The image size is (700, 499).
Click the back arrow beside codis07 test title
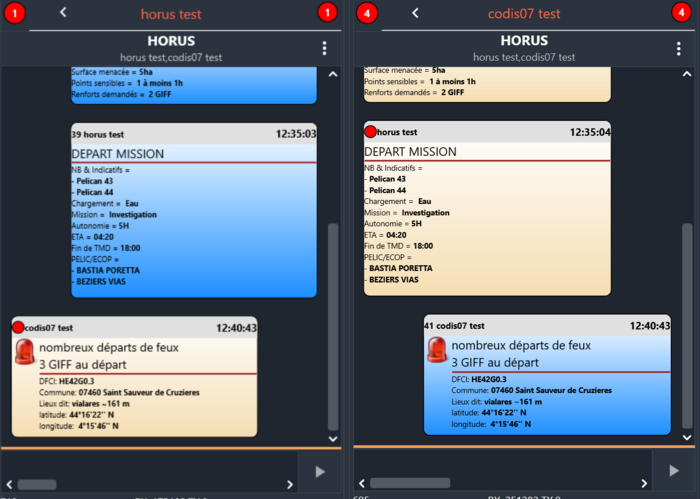pyautogui.click(x=416, y=13)
